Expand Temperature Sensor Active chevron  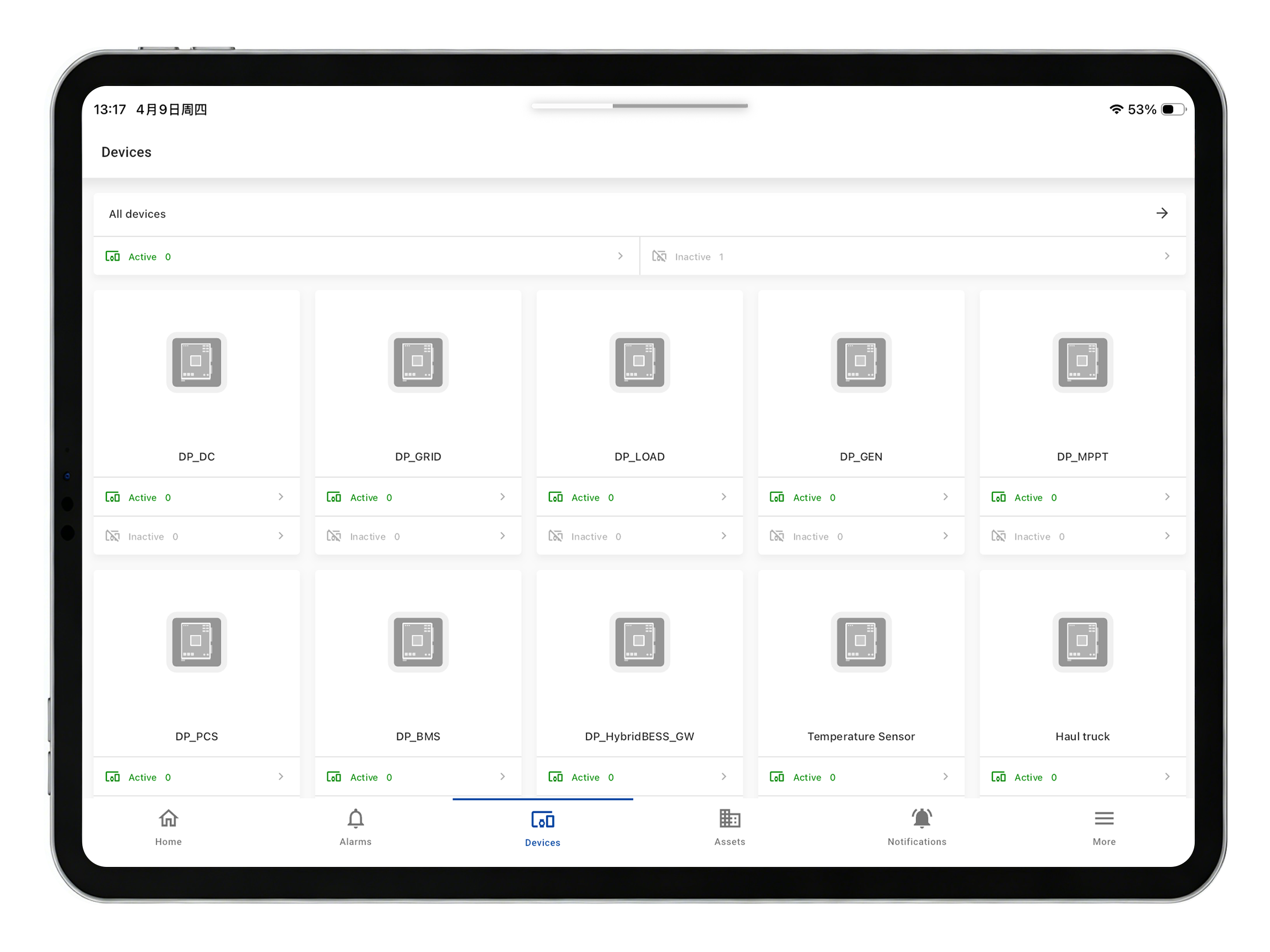[945, 776]
